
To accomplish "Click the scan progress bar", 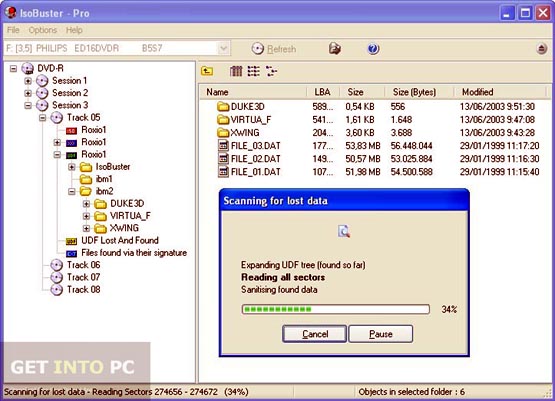I will click(336, 309).
